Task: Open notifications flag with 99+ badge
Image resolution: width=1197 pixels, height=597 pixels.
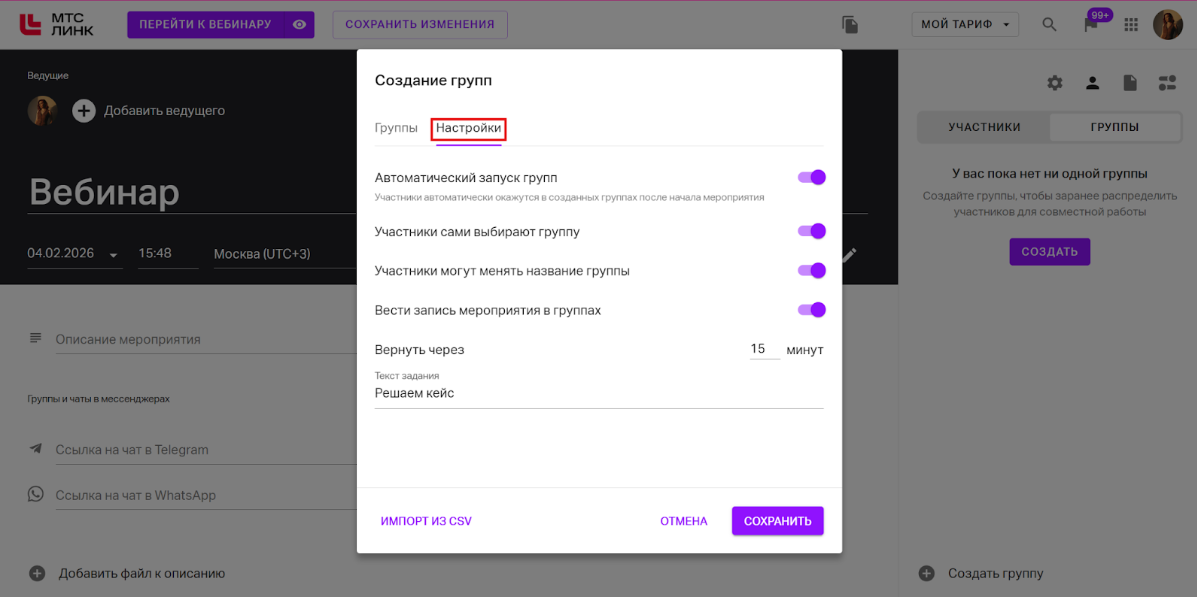Action: coord(1091,24)
